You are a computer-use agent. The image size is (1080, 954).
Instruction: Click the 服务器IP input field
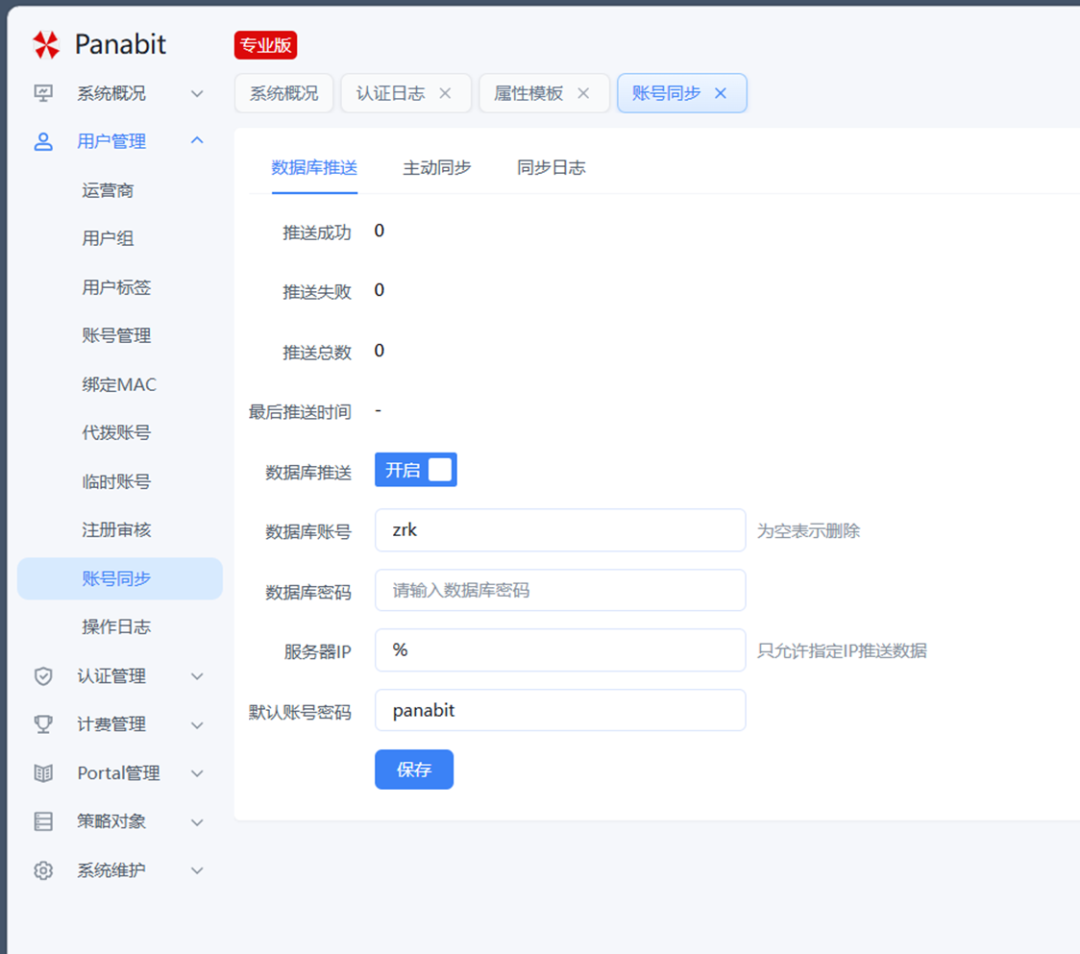tap(560, 650)
